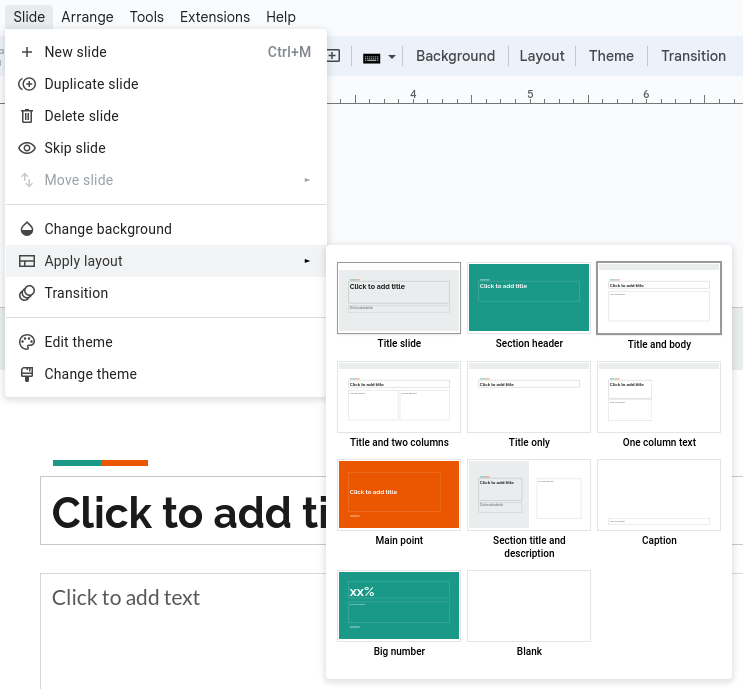The width and height of the screenshot is (743, 689).
Task: Click the Duplicate slide icon
Action: pyautogui.click(x=27, y=84)
